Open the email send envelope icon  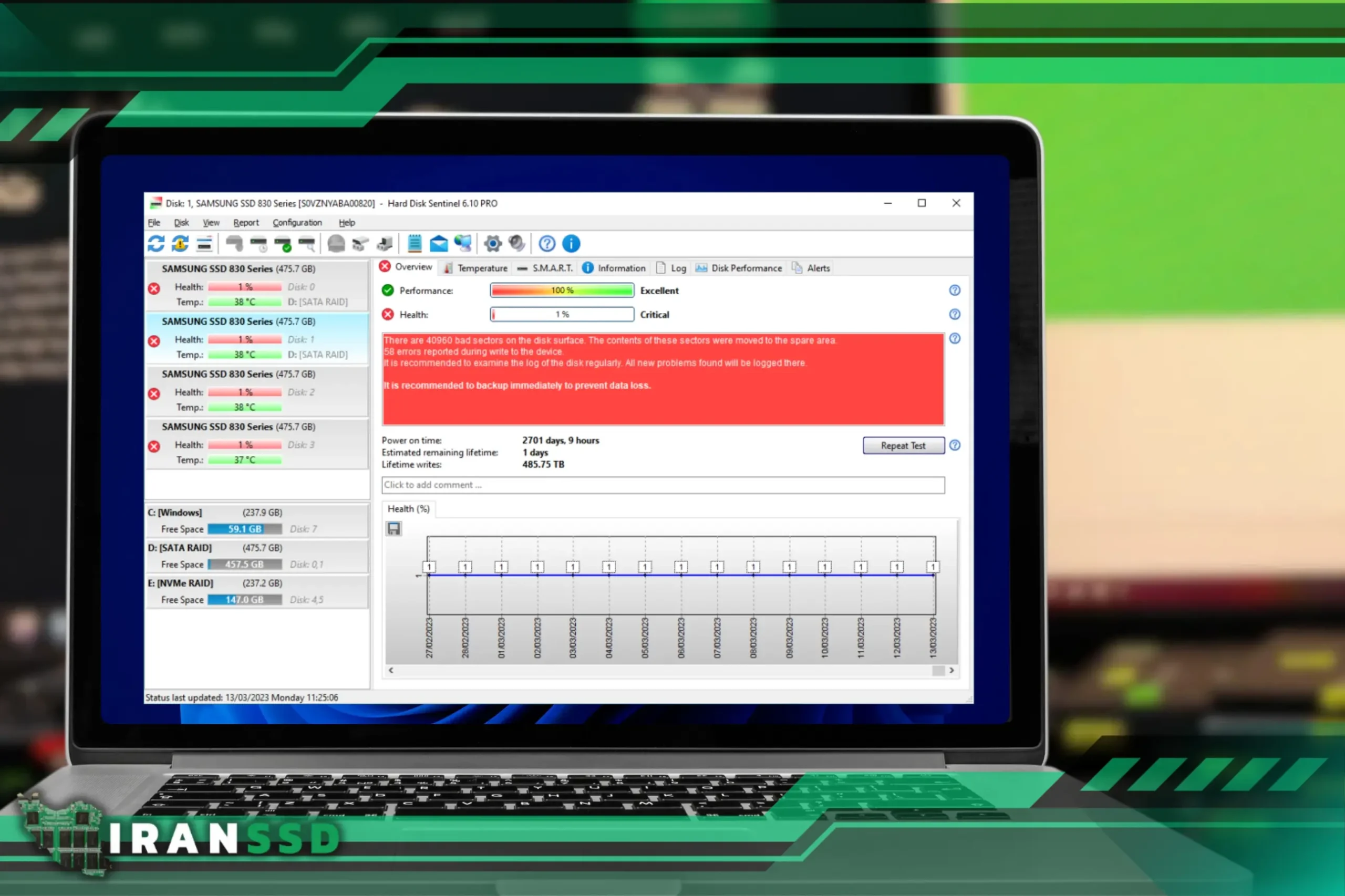[x=438, y=244]
